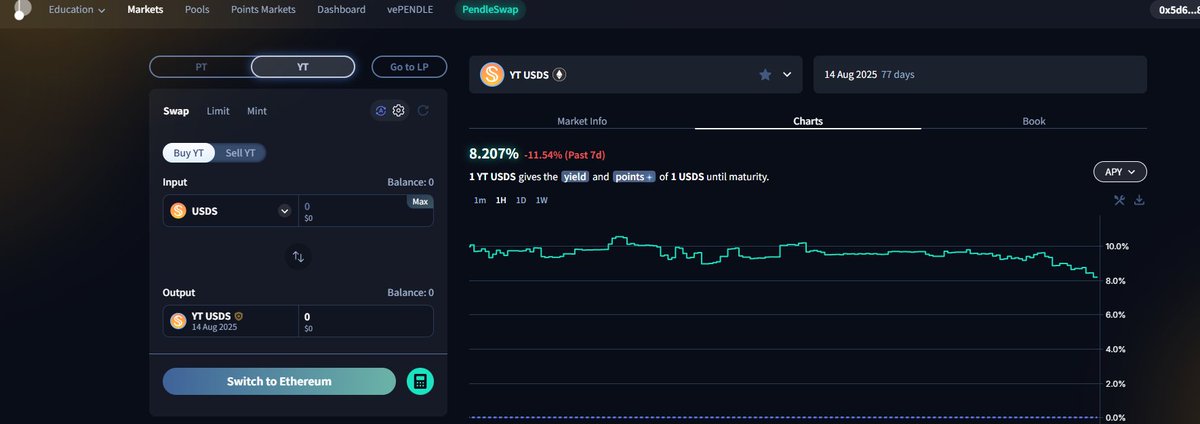The height and width of the screenshot is (424, 1200).
Task: Go to the vePENDLE page
Action: point(410,10)
